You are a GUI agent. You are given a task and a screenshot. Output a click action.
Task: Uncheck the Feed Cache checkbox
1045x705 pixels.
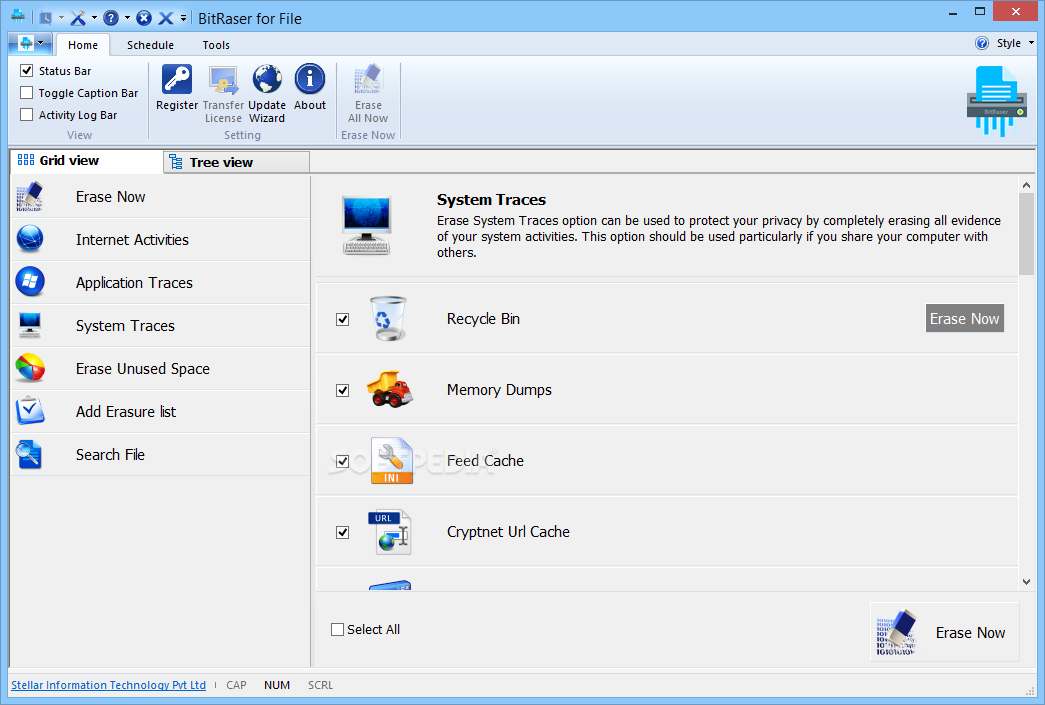tap(343, 461)
